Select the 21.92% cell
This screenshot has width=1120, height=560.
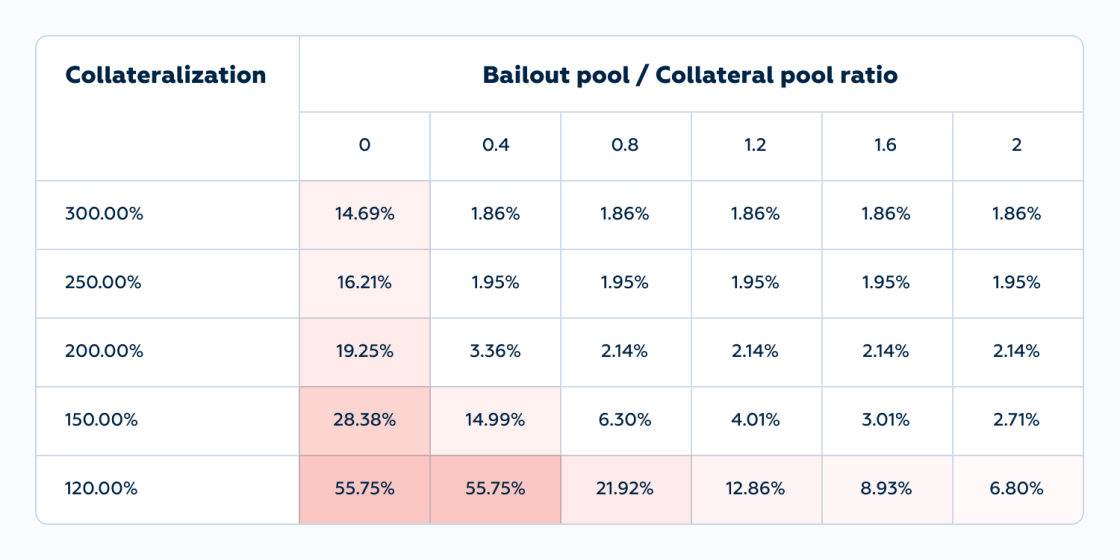pos(625,489)
